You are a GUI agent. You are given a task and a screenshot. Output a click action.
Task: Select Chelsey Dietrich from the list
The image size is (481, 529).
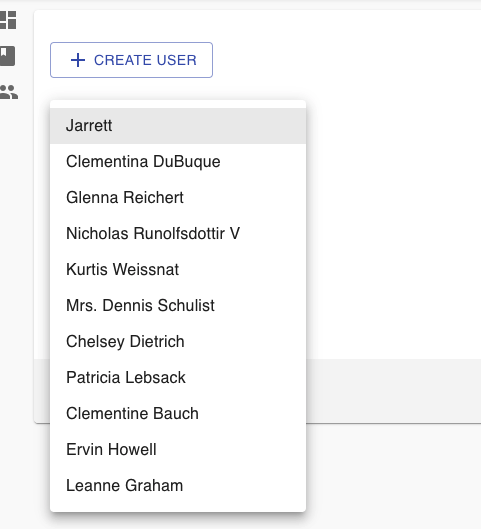[178, 342]
